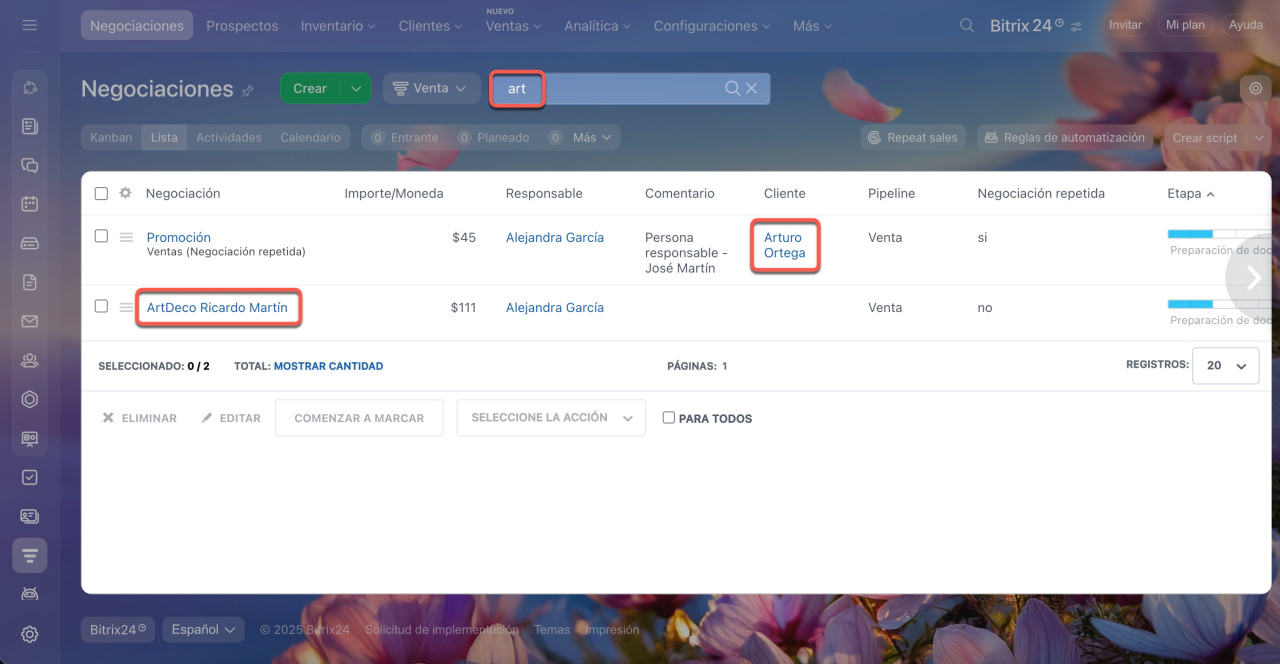Click Mostrar cantidad link
This screenshot has width=1280, height=664.
pos(328,366)
